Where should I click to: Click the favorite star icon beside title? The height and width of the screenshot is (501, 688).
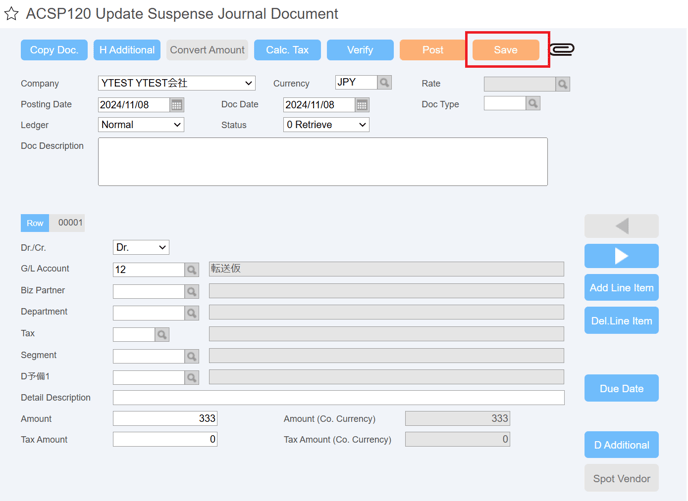pos(11,14)
